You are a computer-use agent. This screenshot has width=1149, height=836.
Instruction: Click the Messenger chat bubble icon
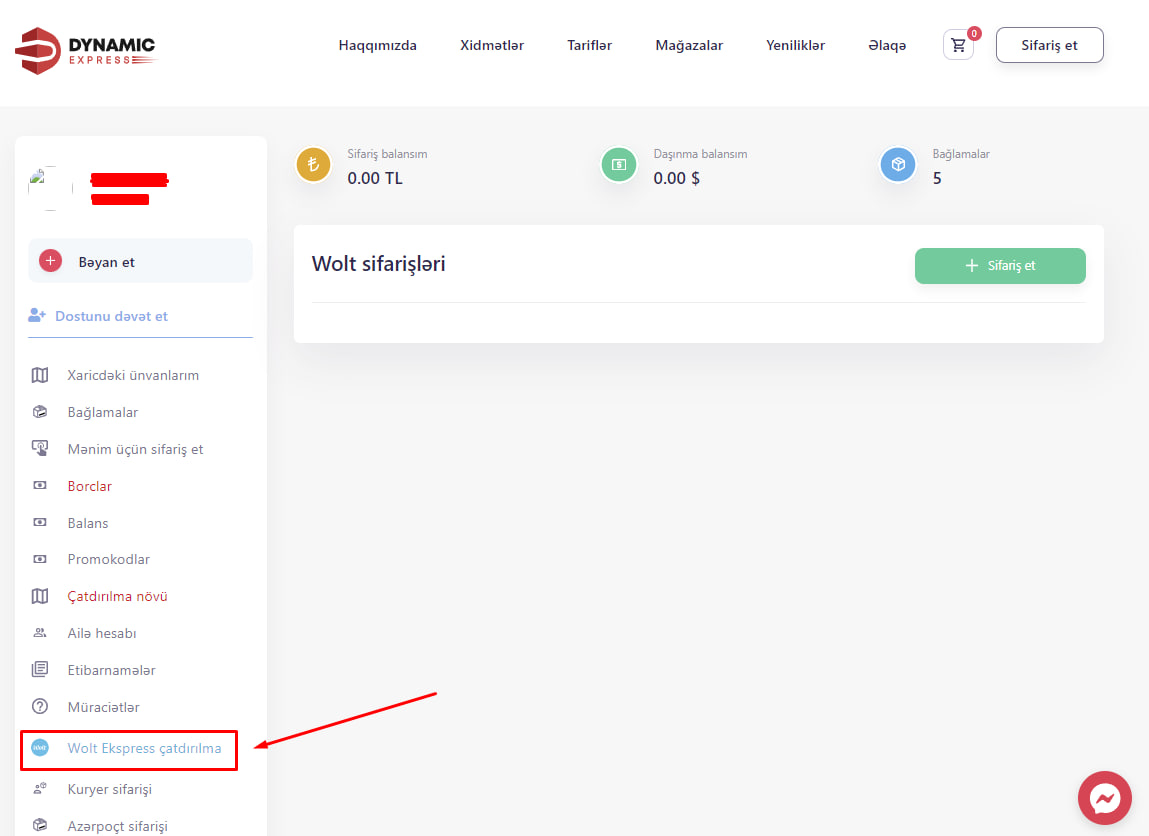(1104, 798)
